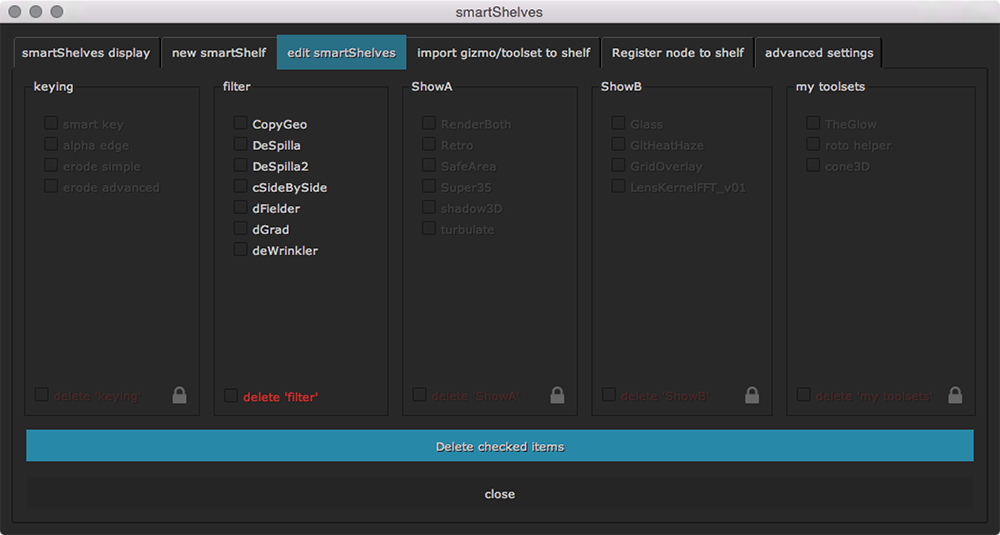Viewport: 1000px width, 535px height.
Task: Click the macOS red close window button
Action: coord(15,12)
